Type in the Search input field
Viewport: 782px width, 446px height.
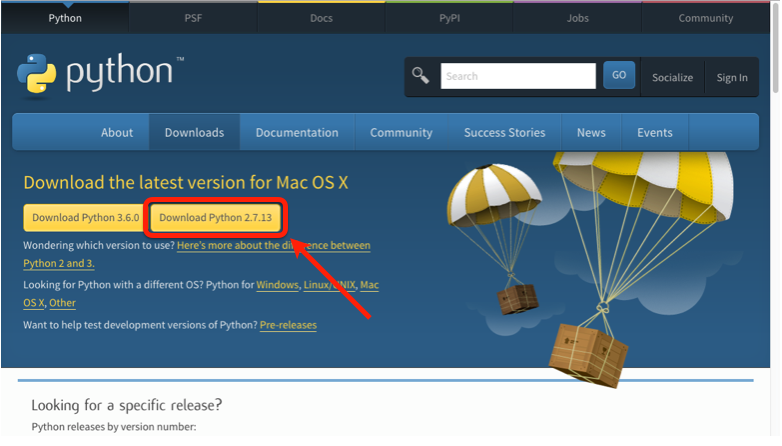(518, 76)
